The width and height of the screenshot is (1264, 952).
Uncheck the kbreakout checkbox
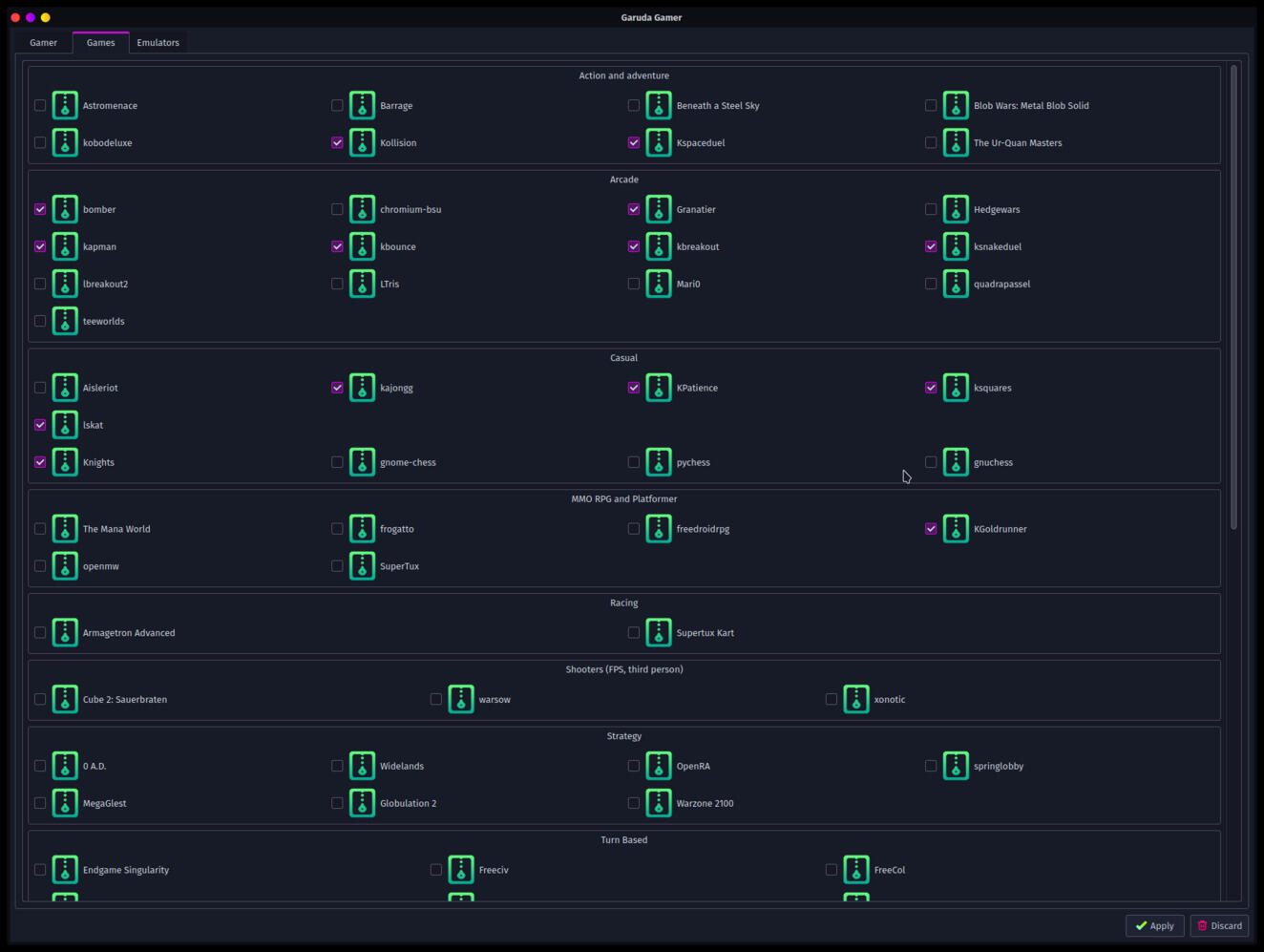coord(634,246)
